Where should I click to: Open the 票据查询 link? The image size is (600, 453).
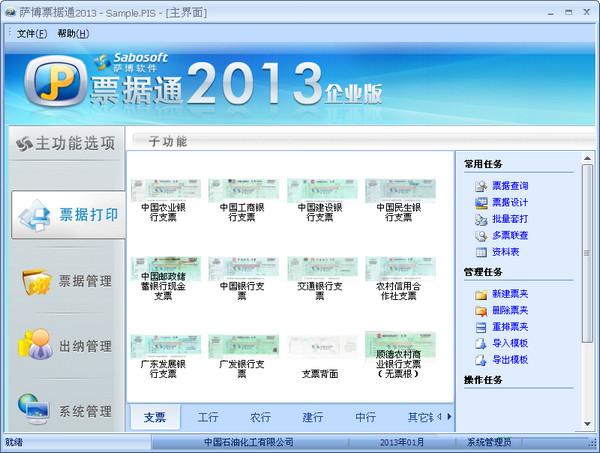pos(510,186)
